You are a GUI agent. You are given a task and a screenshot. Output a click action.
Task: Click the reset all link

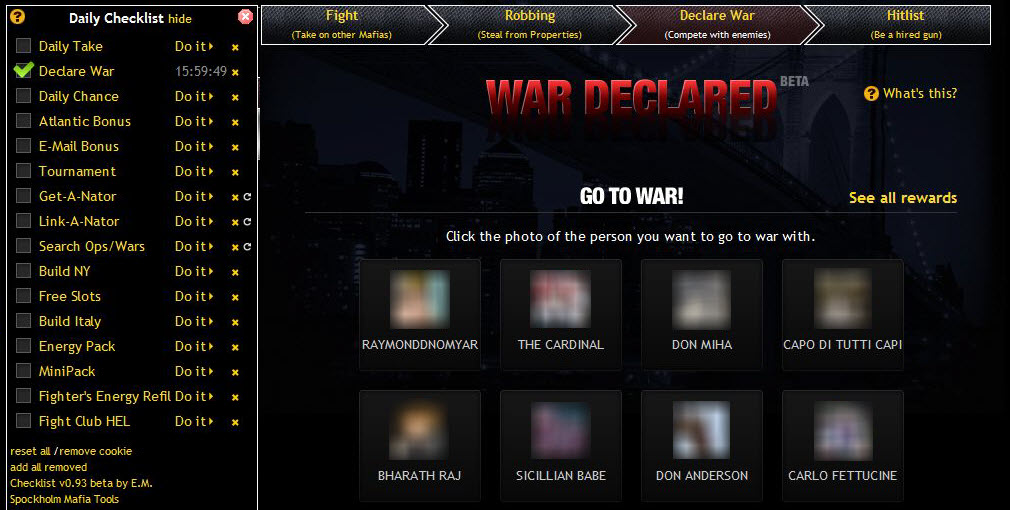coord(30,451)
